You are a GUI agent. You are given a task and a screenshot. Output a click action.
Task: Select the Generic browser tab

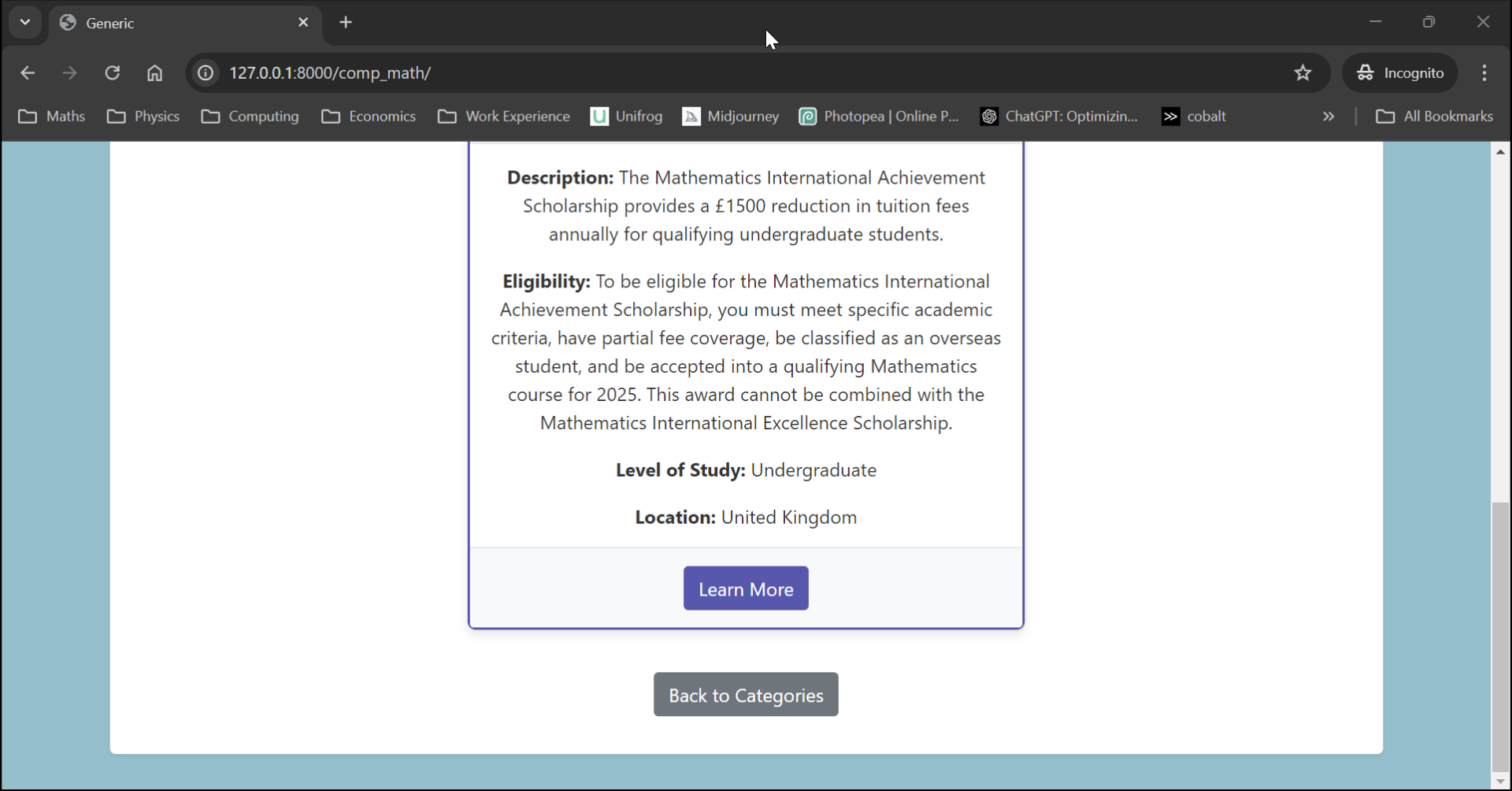coord(185,23)
